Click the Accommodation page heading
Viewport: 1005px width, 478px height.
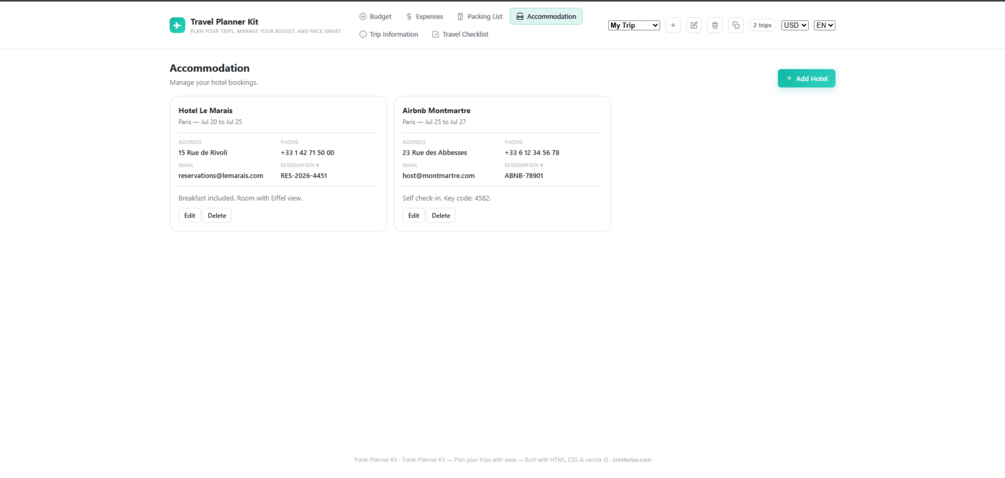tap(210, 68)
